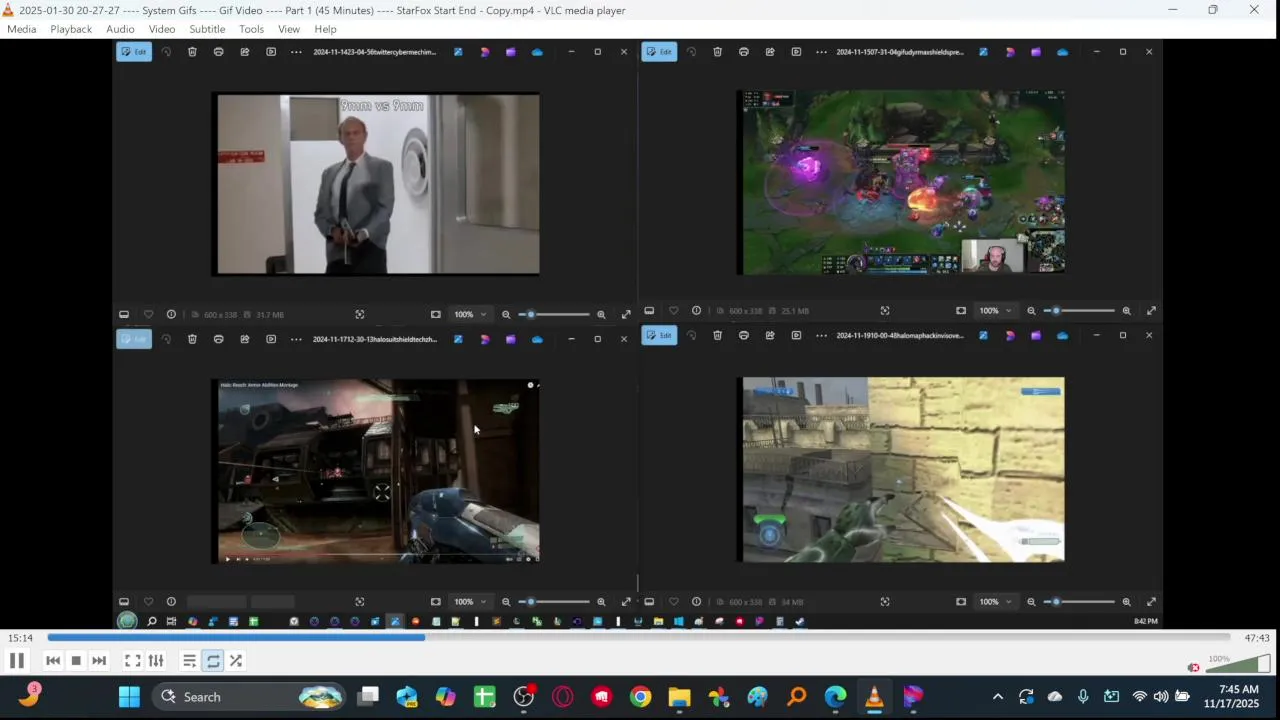Image resolution: width=1280 pixels, height=720 pixels.
Task: Click OneDrive cloud icon in 9mm window
Action: pyautogui.click(x=537, y=52)
